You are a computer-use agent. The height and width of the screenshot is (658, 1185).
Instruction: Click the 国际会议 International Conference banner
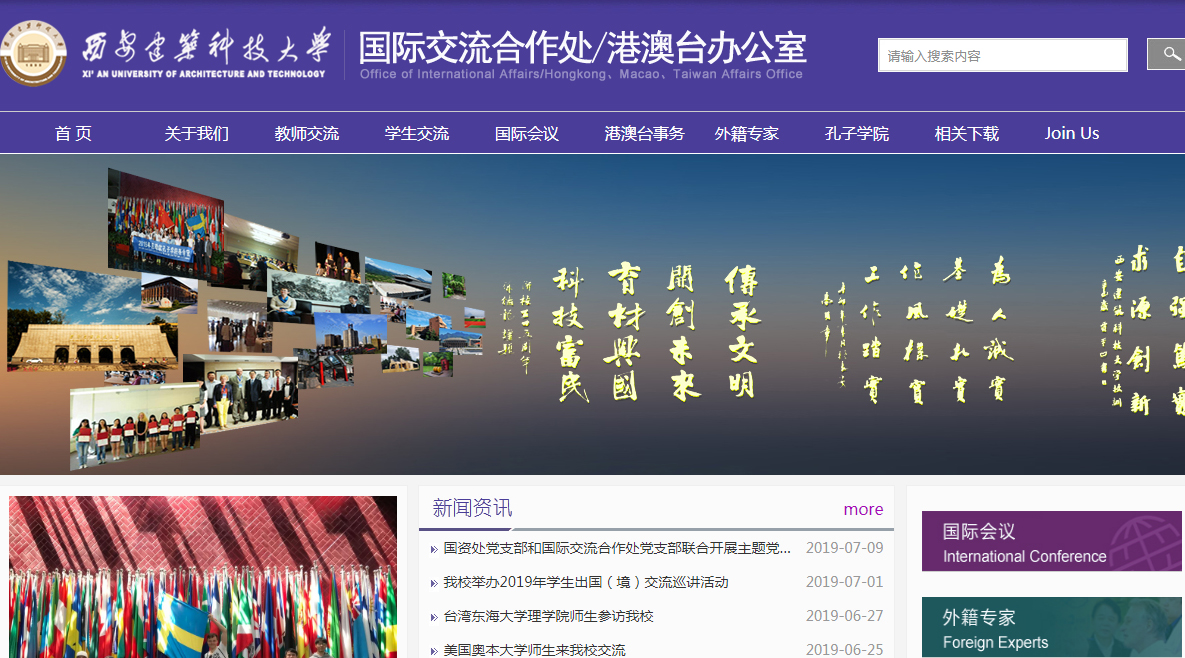tap(1050, 542)
